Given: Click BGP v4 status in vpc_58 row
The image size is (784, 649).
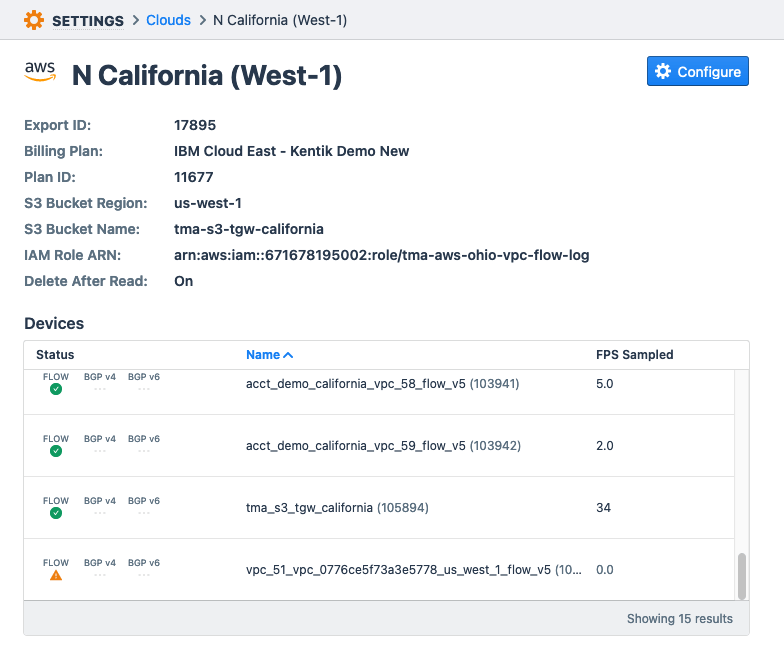Looking at the screenshot, I should pyautogui.click(x=100, y=382).
